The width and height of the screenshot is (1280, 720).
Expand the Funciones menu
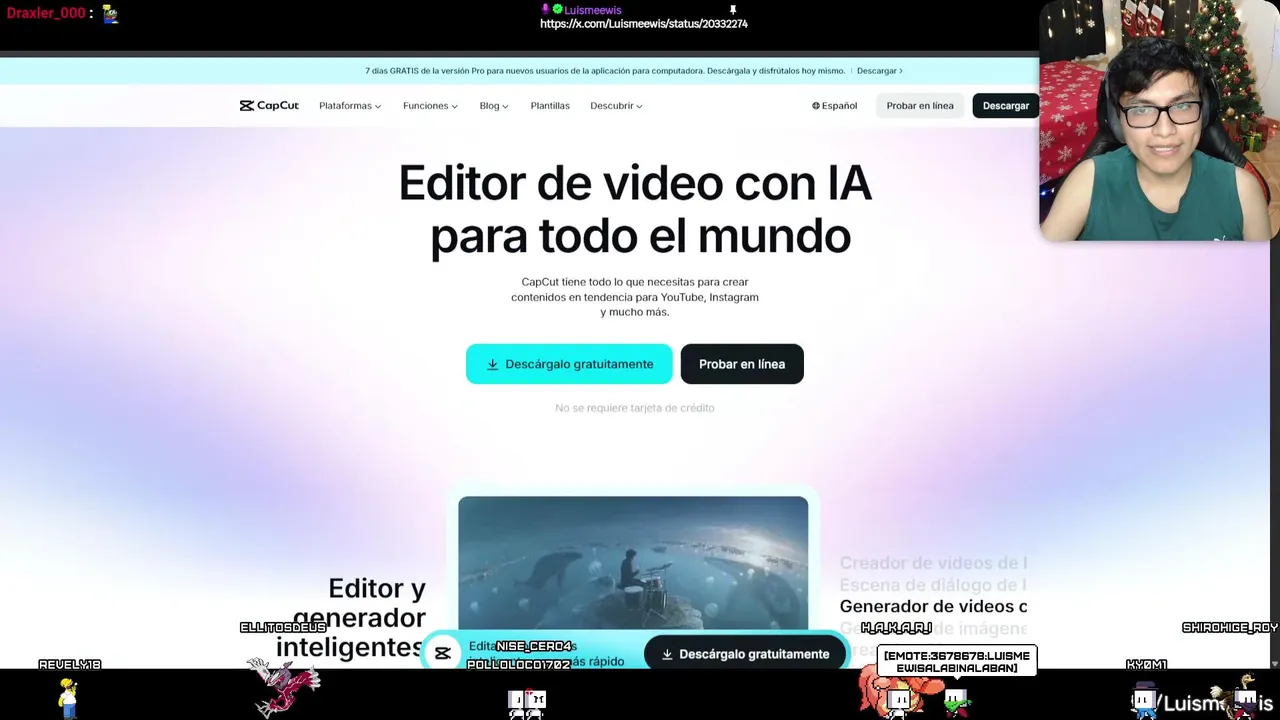[x=430, y=106]
